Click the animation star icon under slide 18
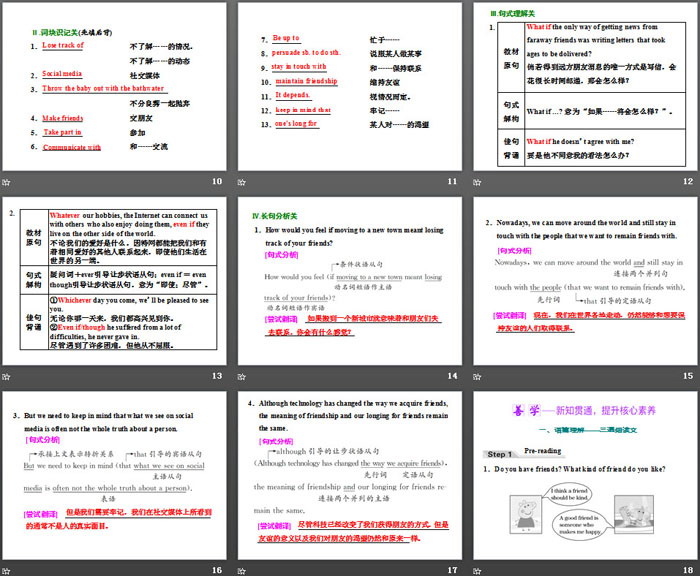This screenshot has width=700, height=576. click(x=477, y=571)
